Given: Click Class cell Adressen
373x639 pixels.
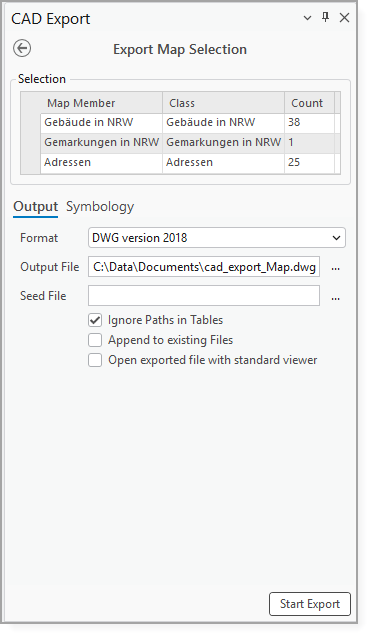Looking at the screenshot, I should 223,163.
